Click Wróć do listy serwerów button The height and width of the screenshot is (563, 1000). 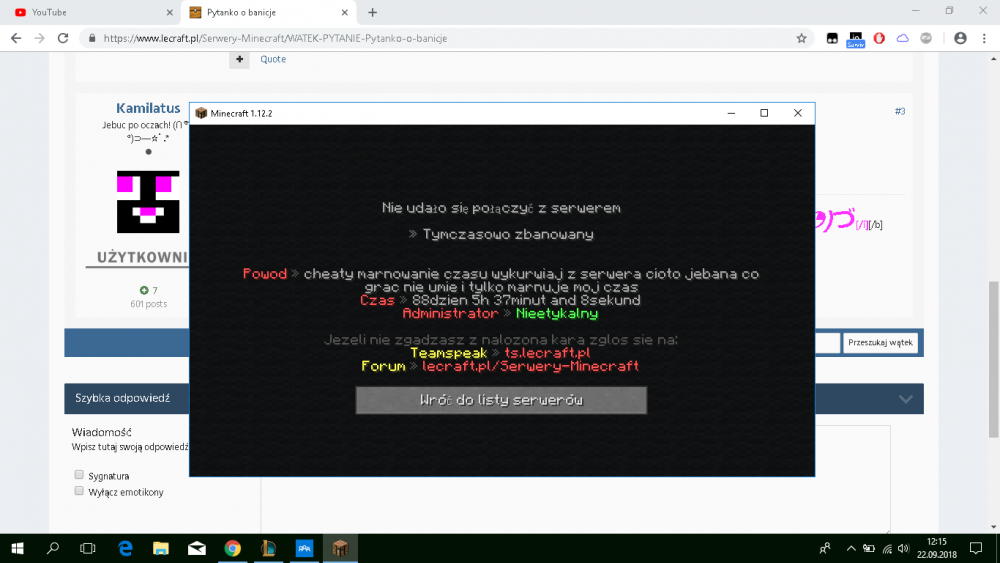[x=501, y=400]
